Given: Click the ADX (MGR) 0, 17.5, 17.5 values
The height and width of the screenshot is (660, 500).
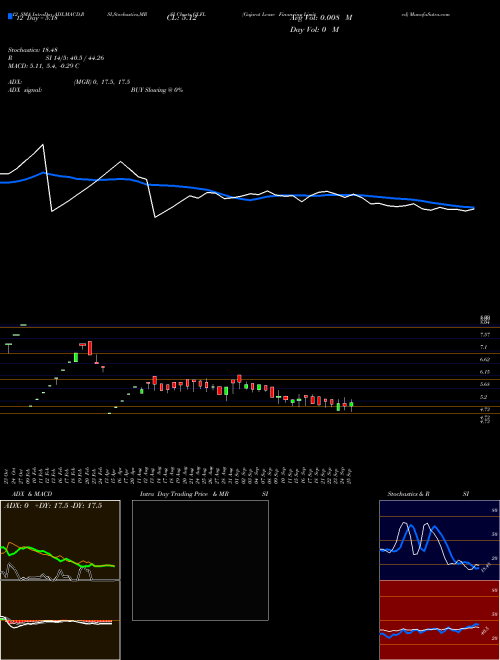Looking at the screenshot, I should (101, 82).
